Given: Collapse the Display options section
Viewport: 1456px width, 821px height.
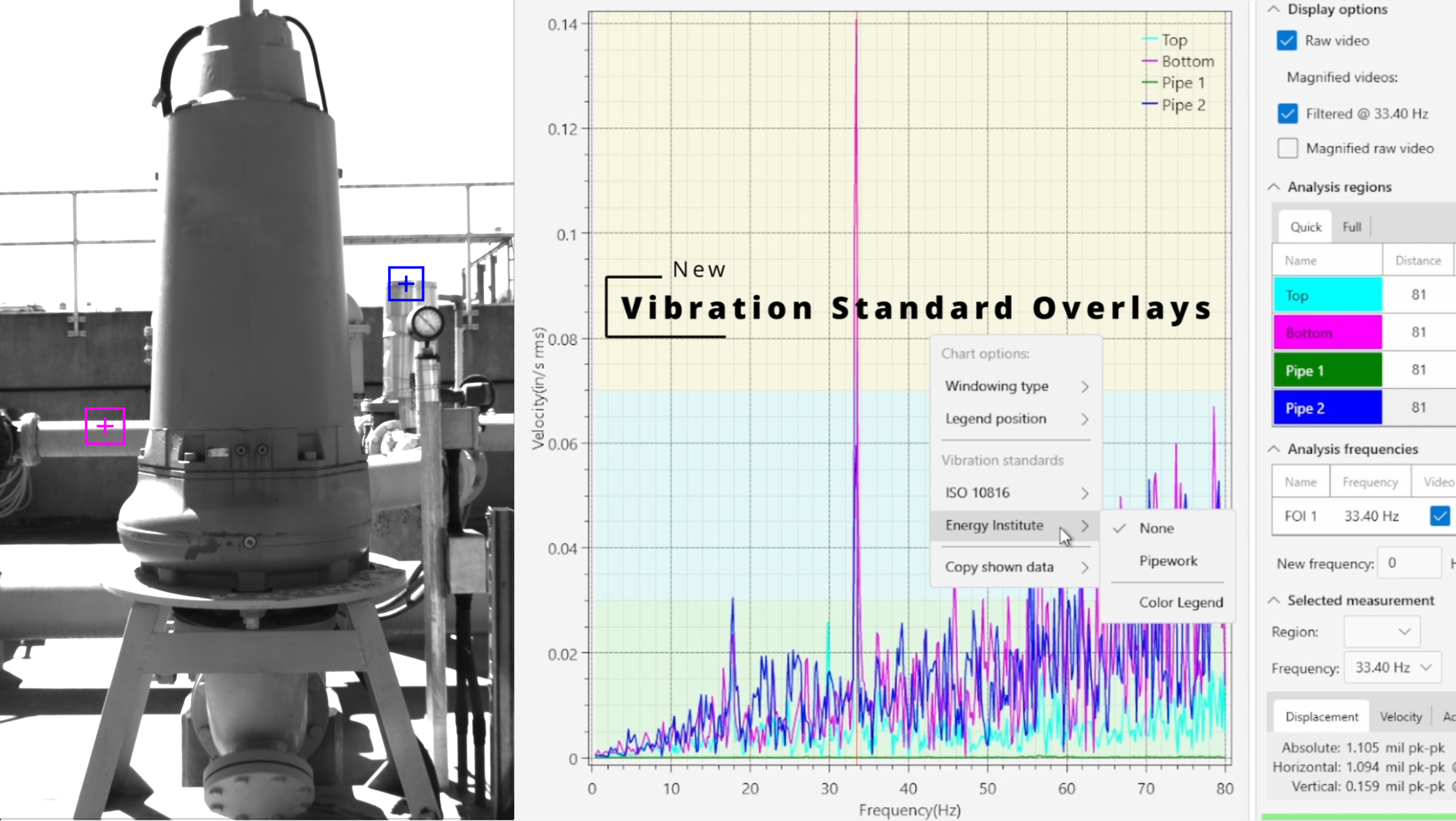Looking at the screenshot, I should point(1273,9).
